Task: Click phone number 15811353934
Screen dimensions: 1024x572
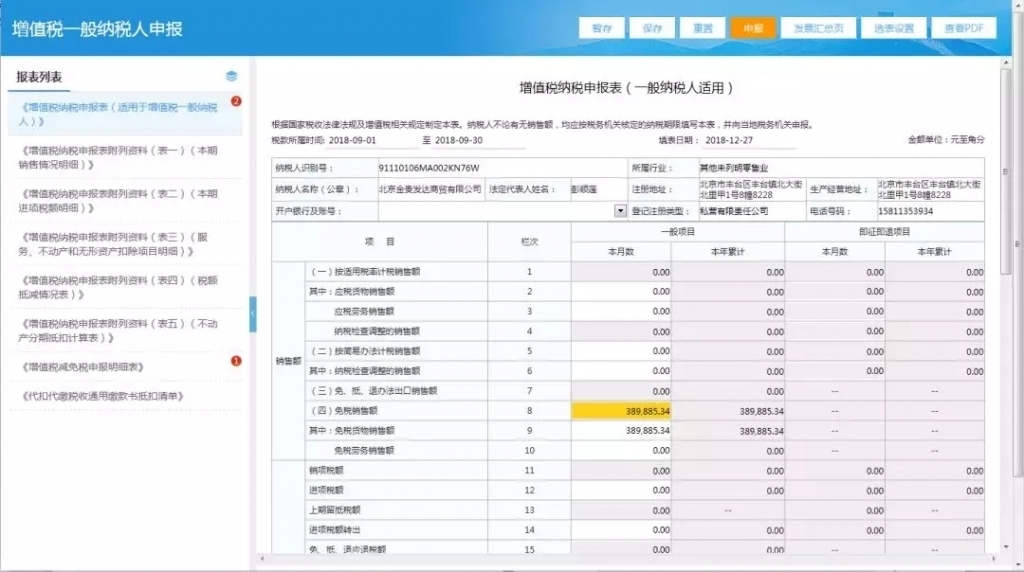Action: [x=905, y=211]
